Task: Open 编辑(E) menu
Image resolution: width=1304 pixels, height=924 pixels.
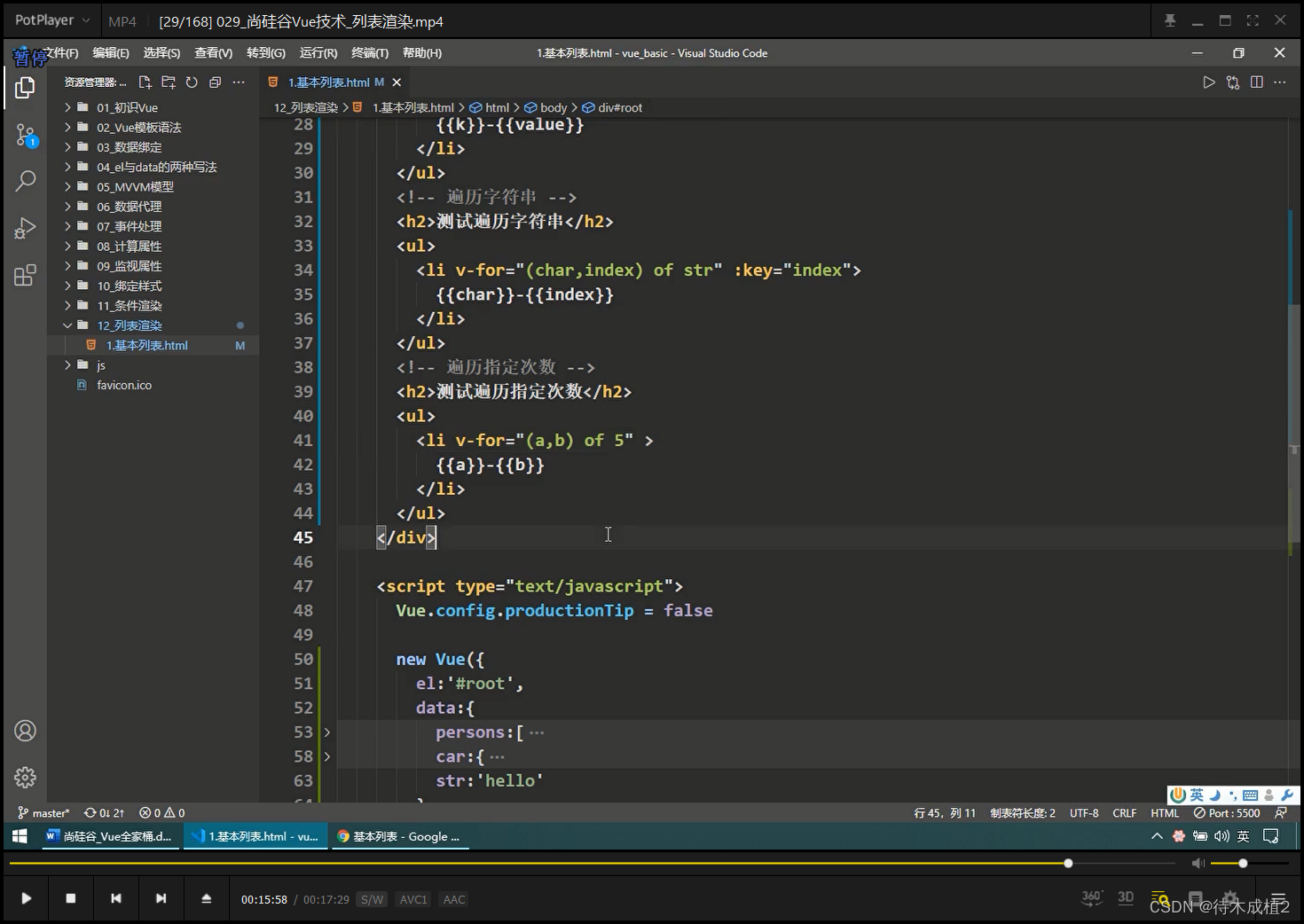Action: point(111,53)
